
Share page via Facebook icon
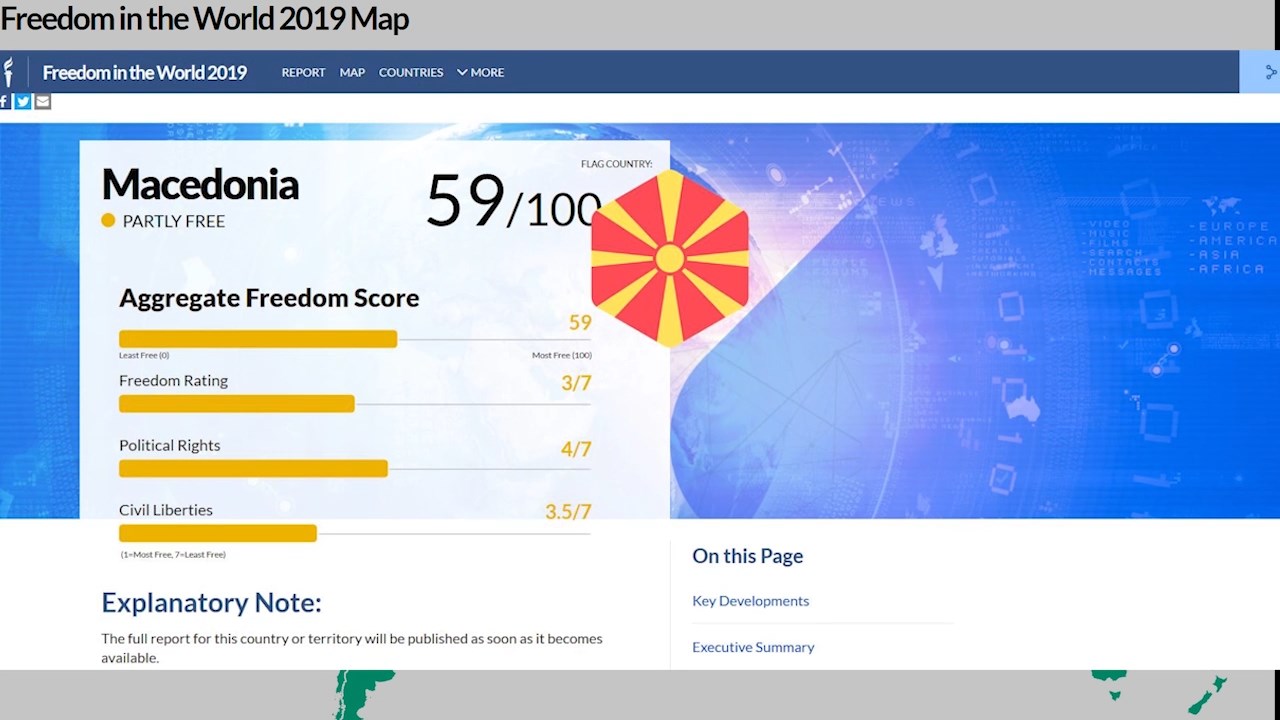pyautogui.click(x=5, y=101)
